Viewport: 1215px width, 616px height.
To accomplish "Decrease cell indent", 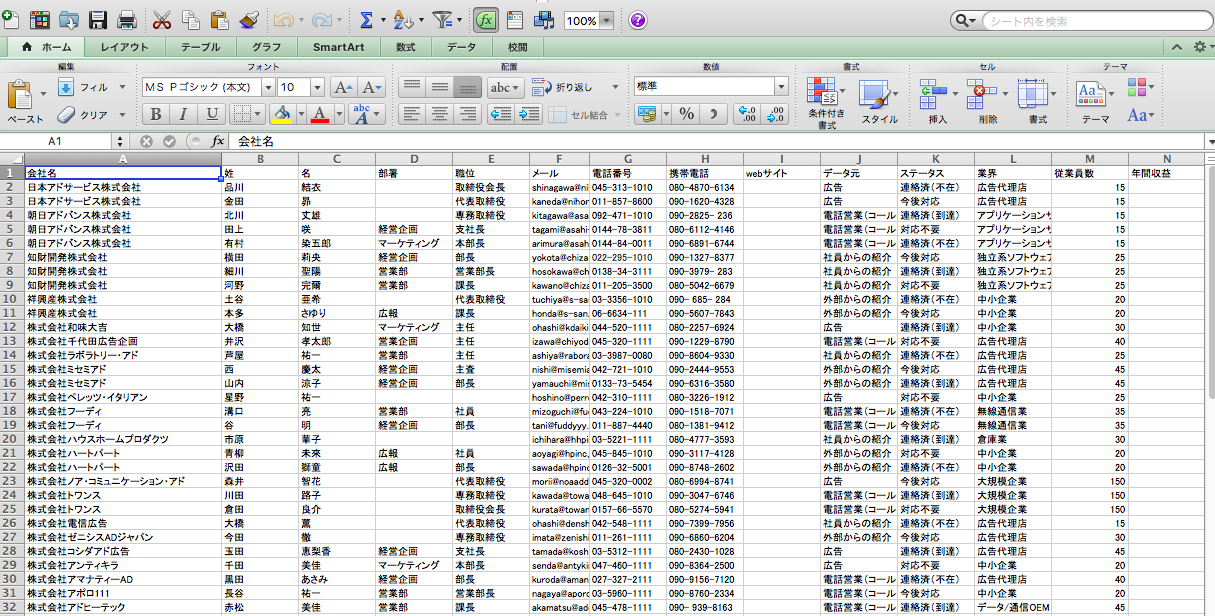I will coord(501,114).
